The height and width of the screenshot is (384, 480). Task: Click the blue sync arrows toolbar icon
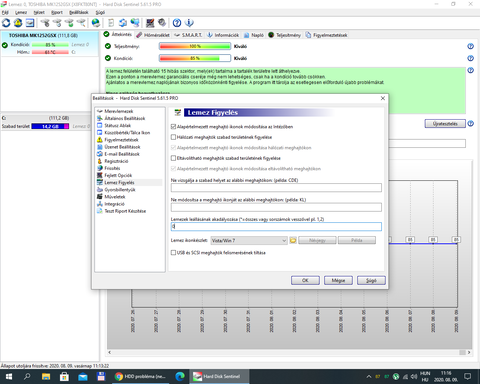pos(123,23)
